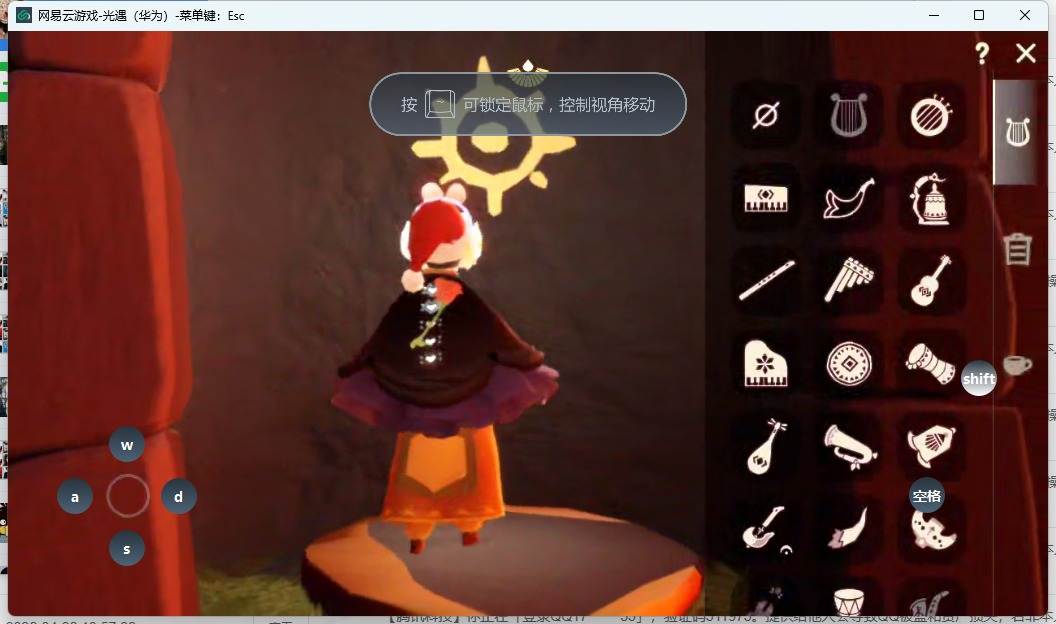Tap the A move-left key
Screen dimensions: 1056x624
75,497
